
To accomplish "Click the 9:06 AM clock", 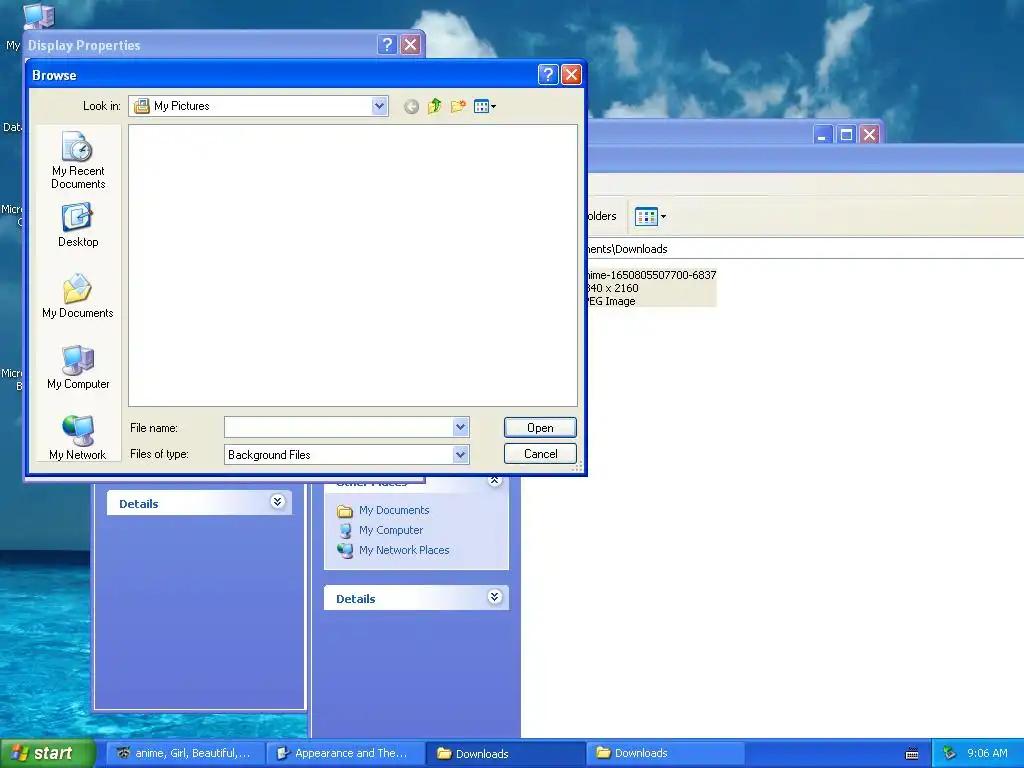I will tap(987, 754).
